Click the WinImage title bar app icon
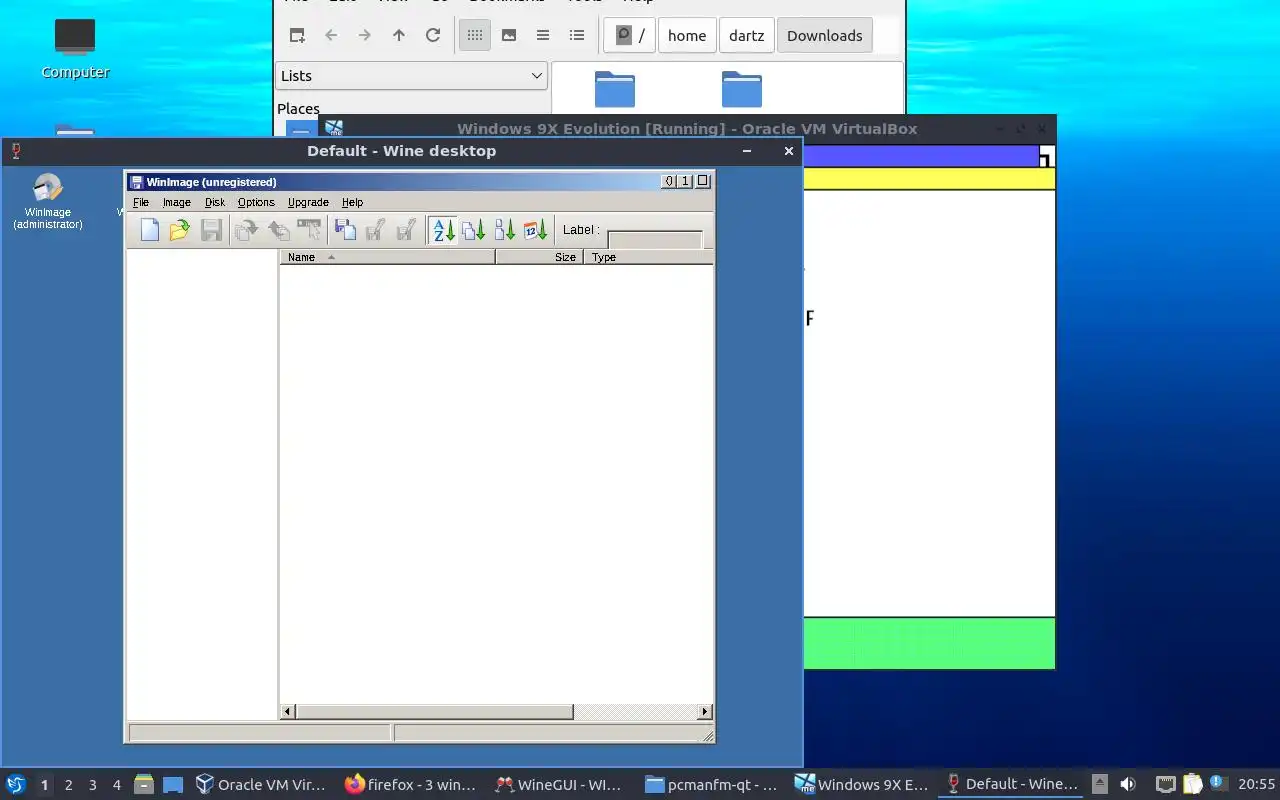The width and height of the screenshot is (1280, 800). 136,181
